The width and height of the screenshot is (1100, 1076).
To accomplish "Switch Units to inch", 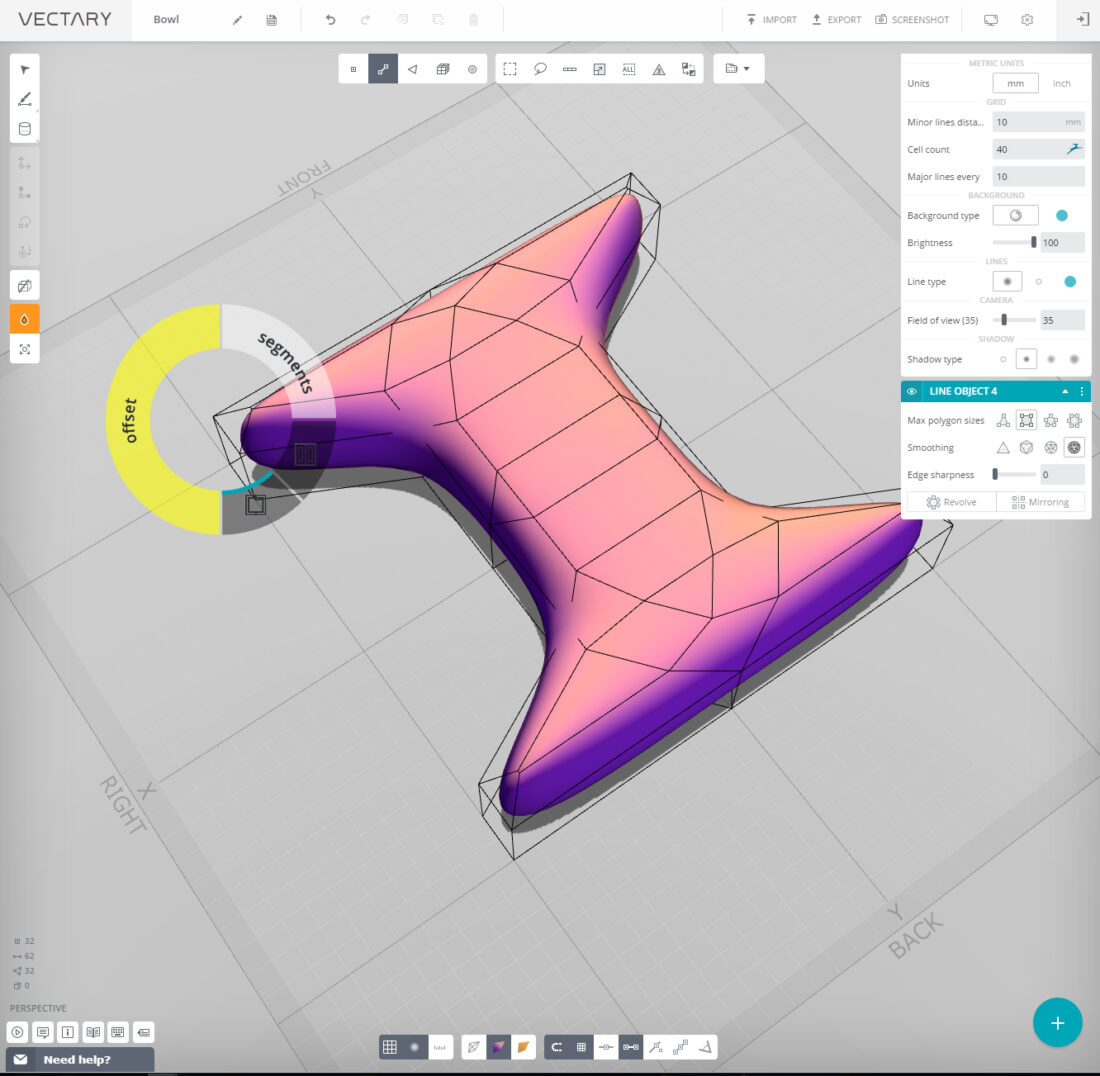I will click(1062, 83).
